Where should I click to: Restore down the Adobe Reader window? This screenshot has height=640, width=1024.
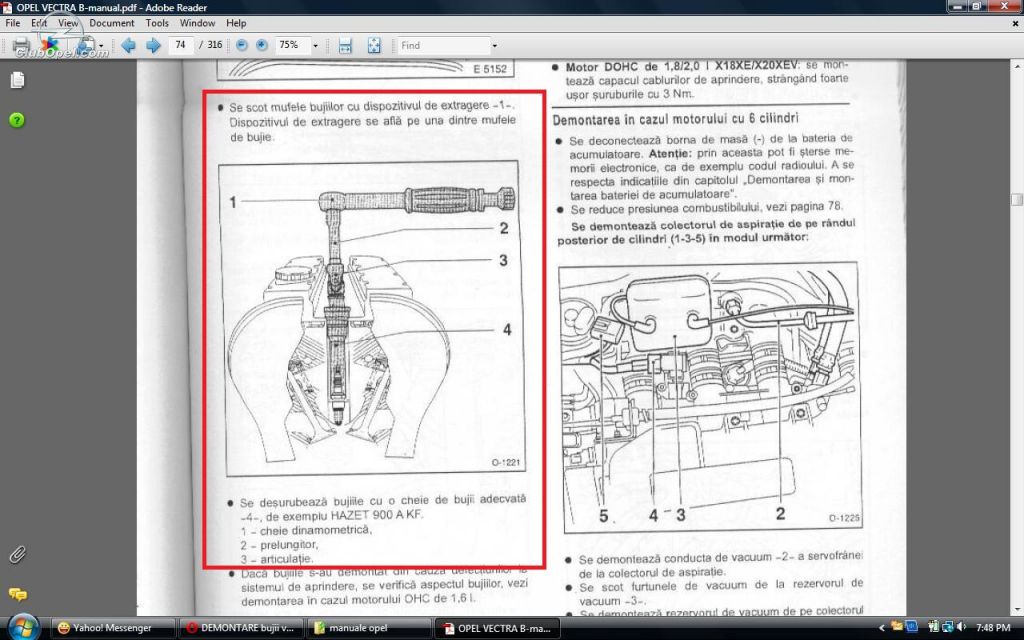pyautogui.click(x=978, y=7)
